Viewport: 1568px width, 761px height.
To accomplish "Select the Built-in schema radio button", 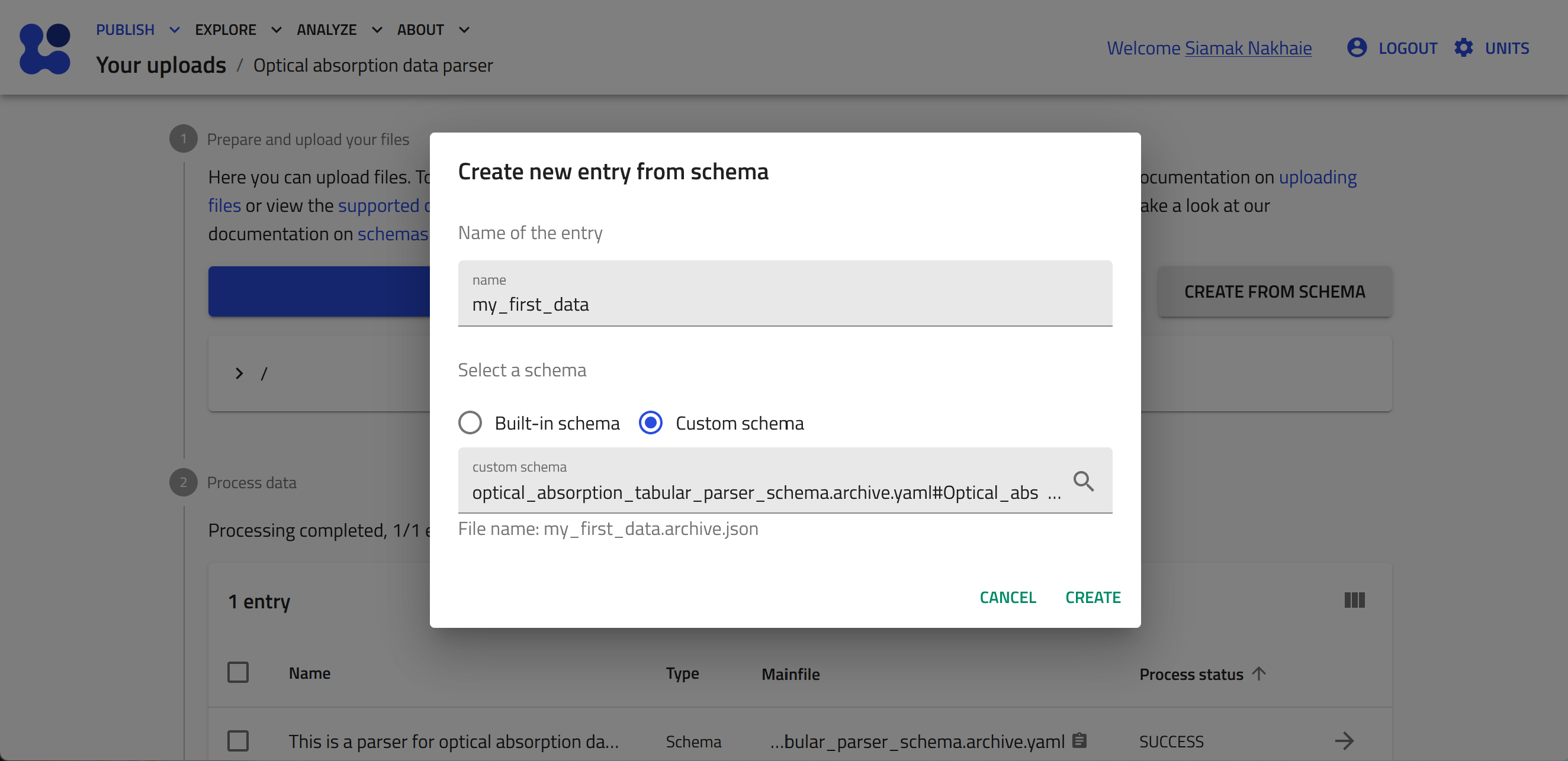I will 470,423.
